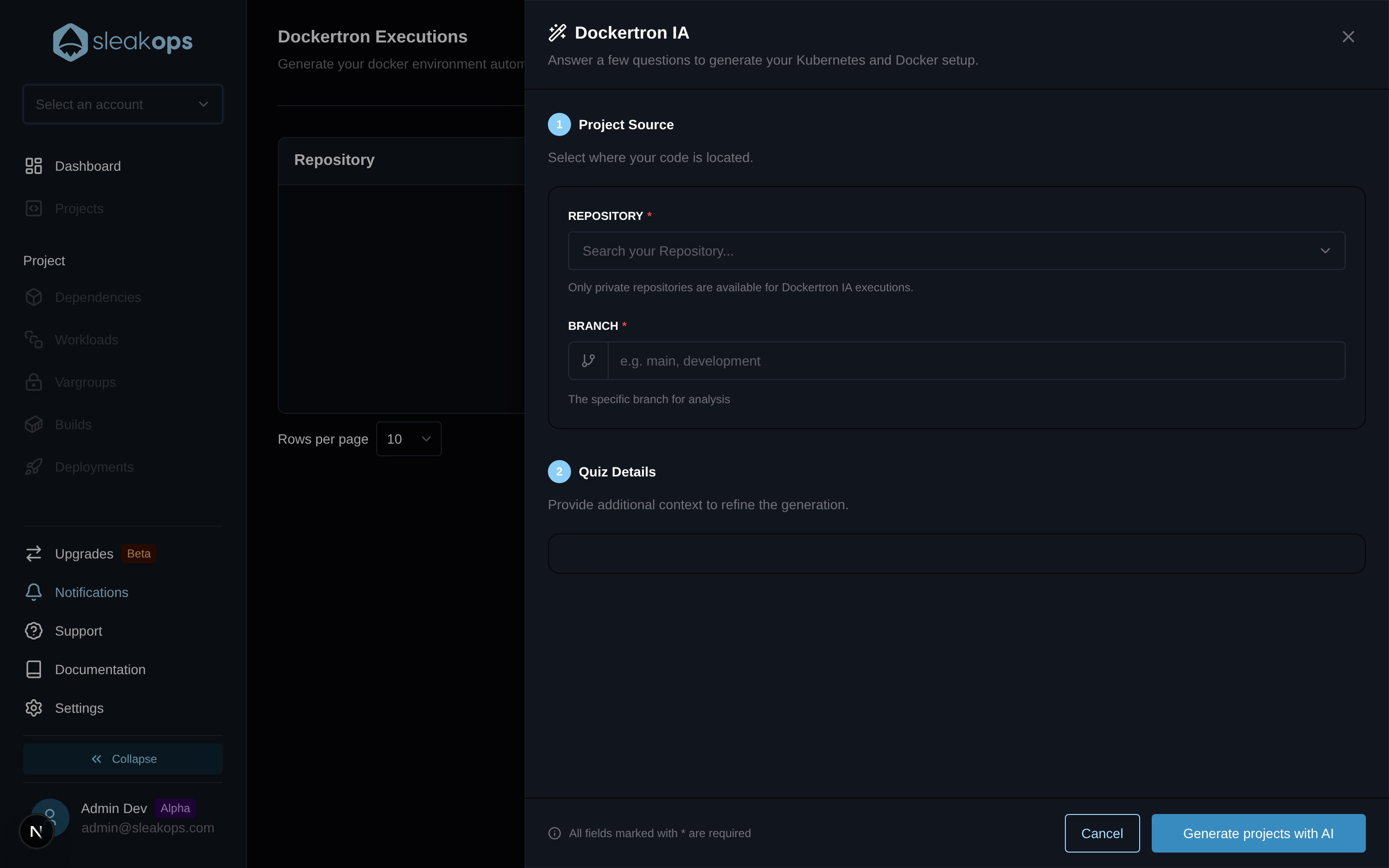The height and width of the screenshot is (868, 1389).
Task: Click the Project section label in sidebar
Action: click(x=43, y=260)
